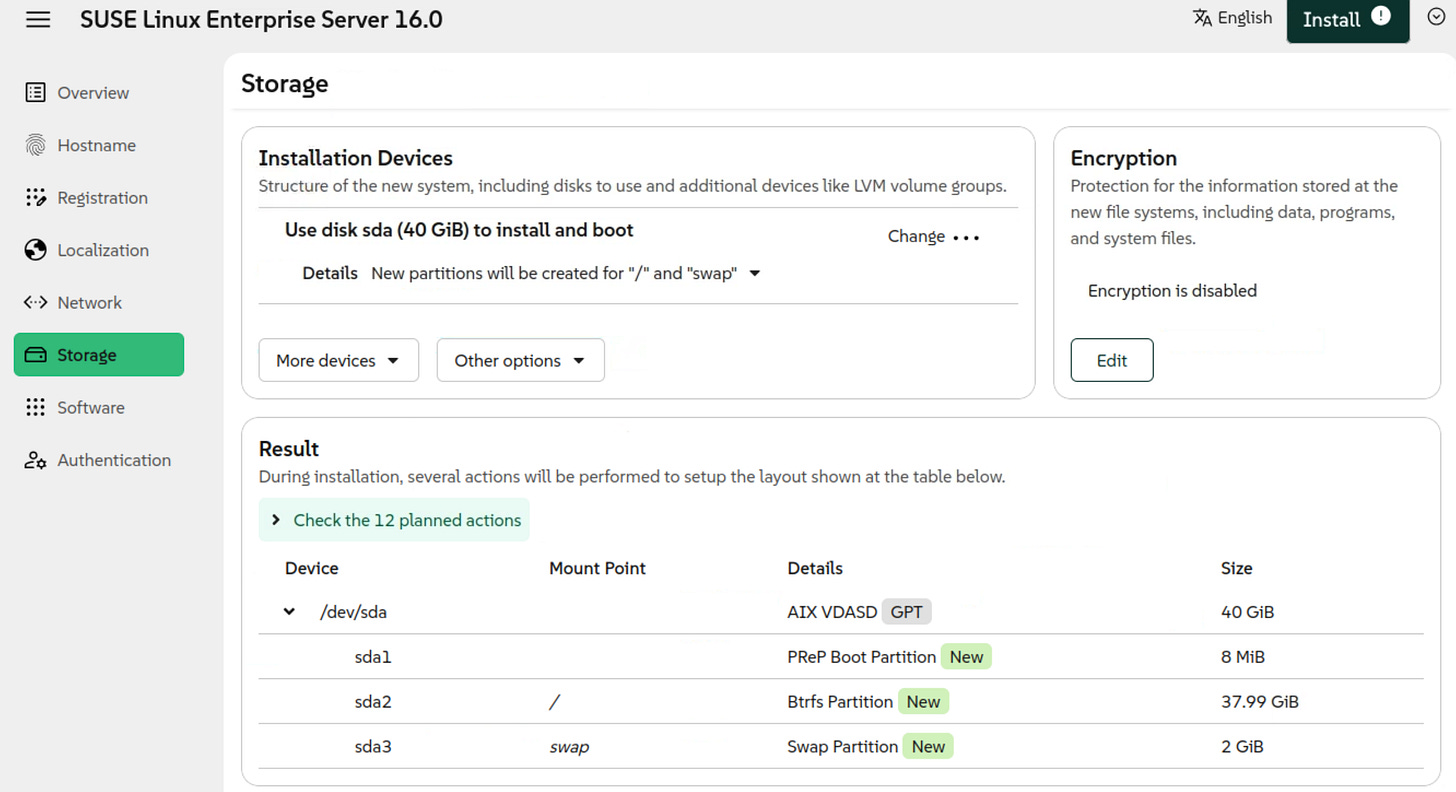Go to the Overview section
This screenshot has height=792, width=1456.
tap(93, 93)
